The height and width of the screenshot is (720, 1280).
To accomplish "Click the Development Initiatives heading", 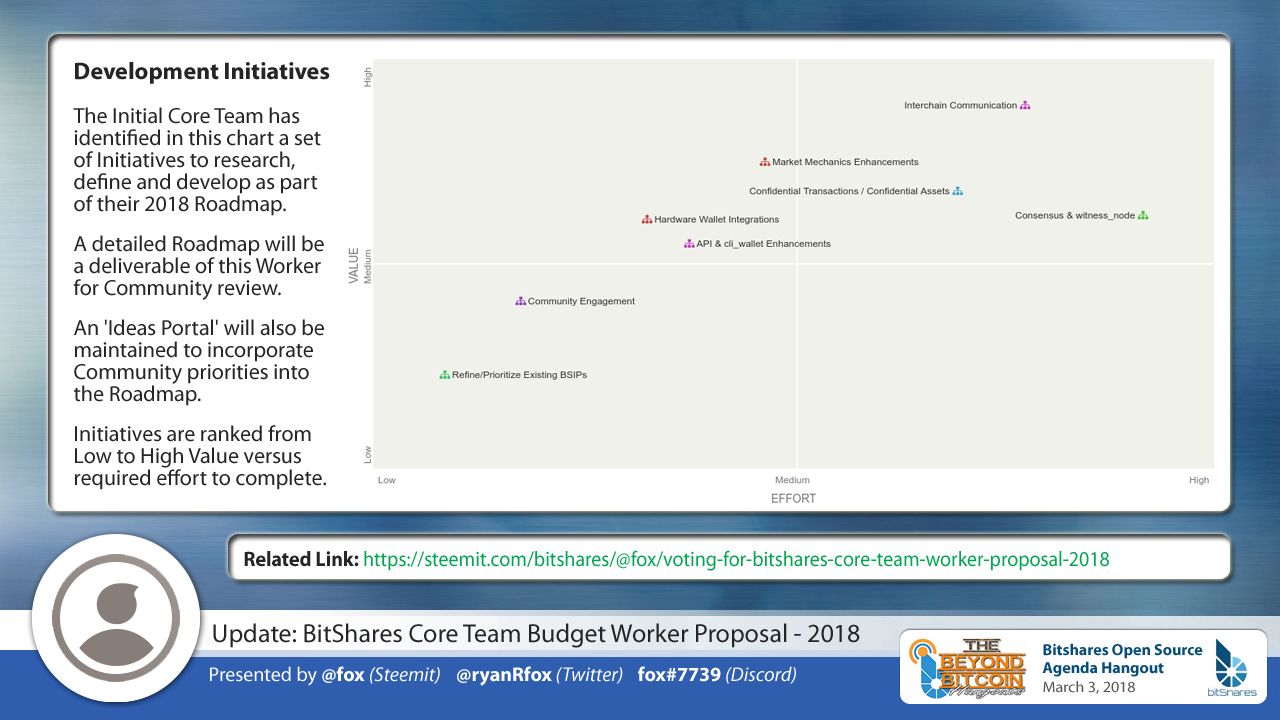I will click(202, 72).
